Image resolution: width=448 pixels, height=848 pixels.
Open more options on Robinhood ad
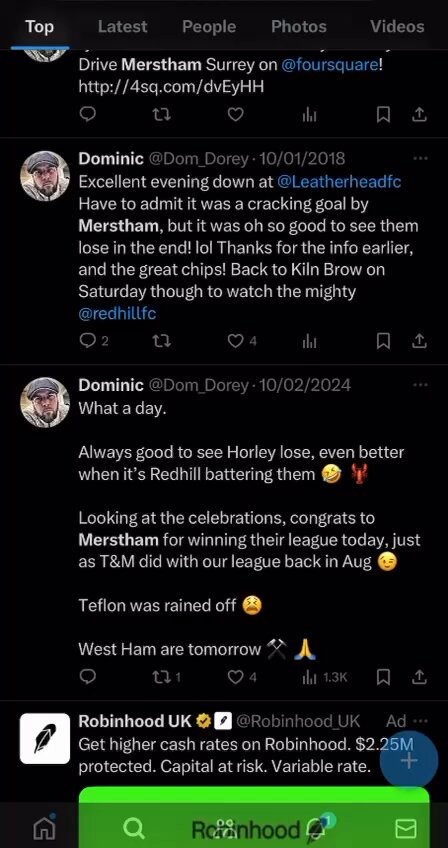point(420,721)
